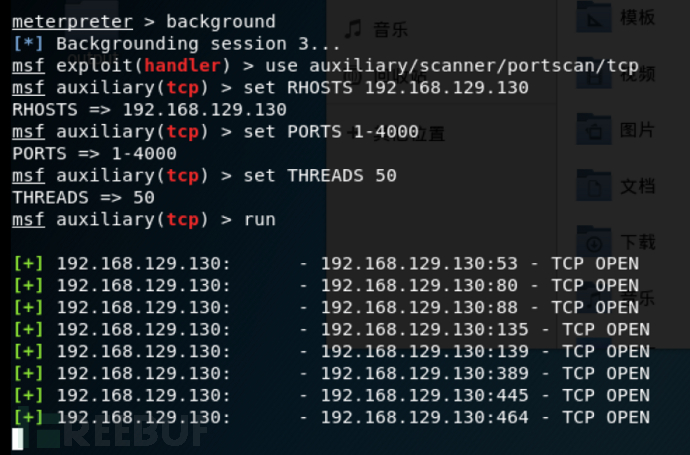Select the 音乐 sidebar entry

(390, 30)
